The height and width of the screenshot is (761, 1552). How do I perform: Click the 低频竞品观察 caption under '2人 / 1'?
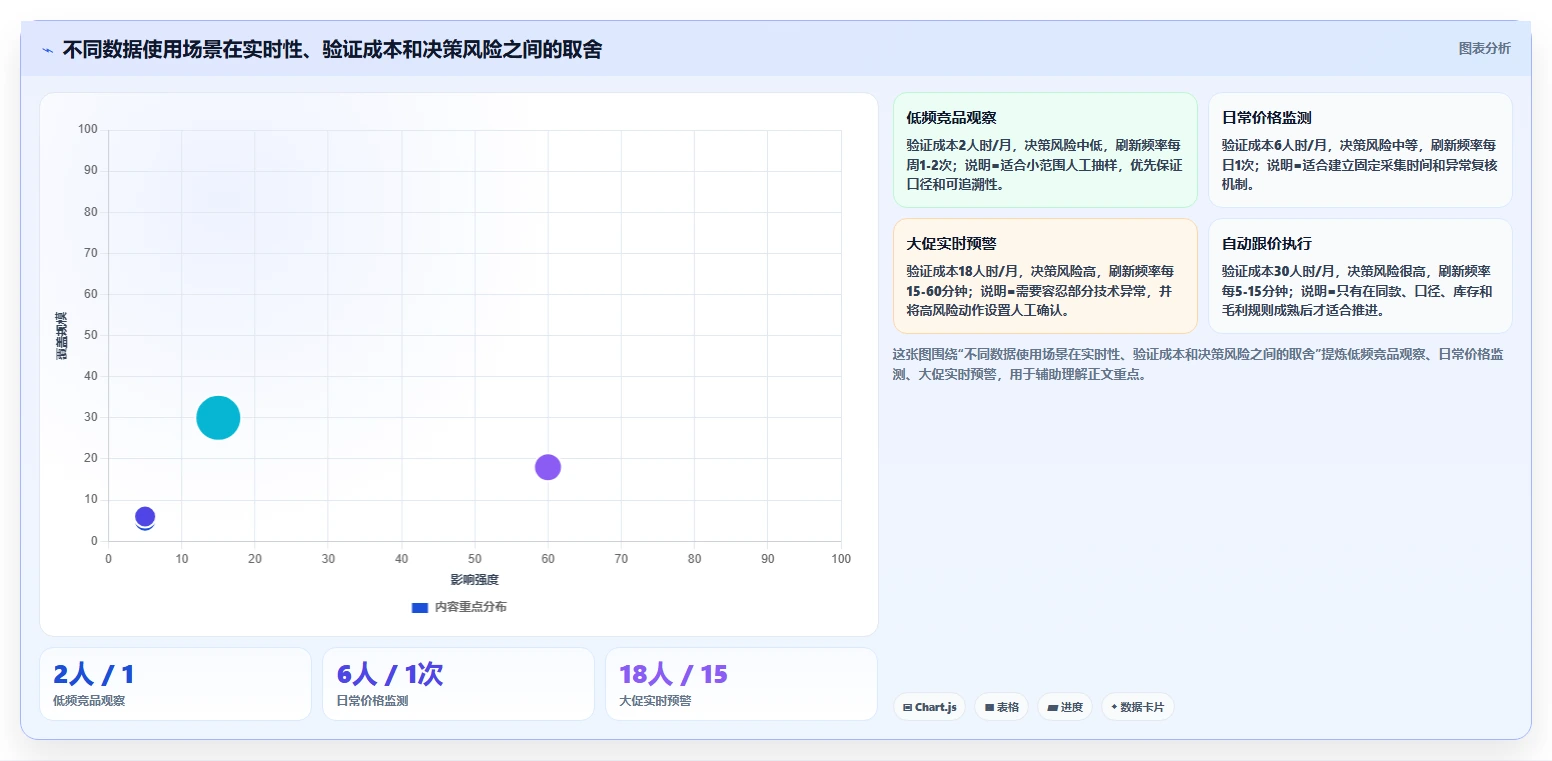click(89, 701)
